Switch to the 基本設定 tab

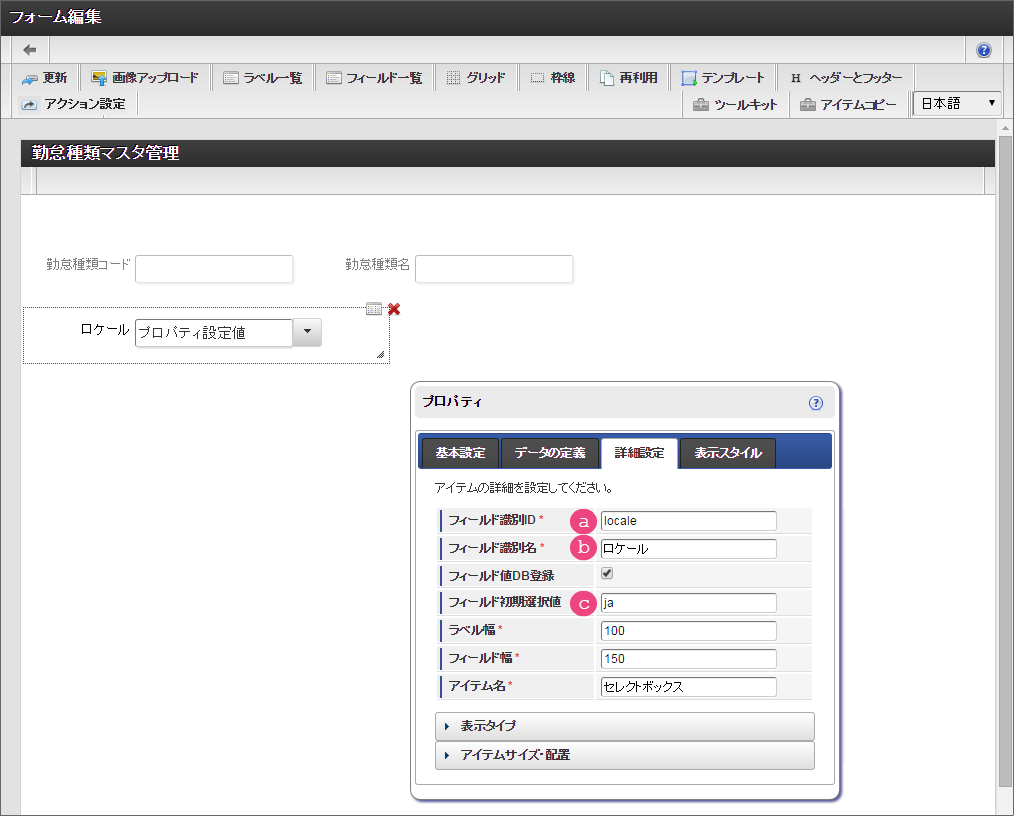pyautogui.click(x=459, y=453)
